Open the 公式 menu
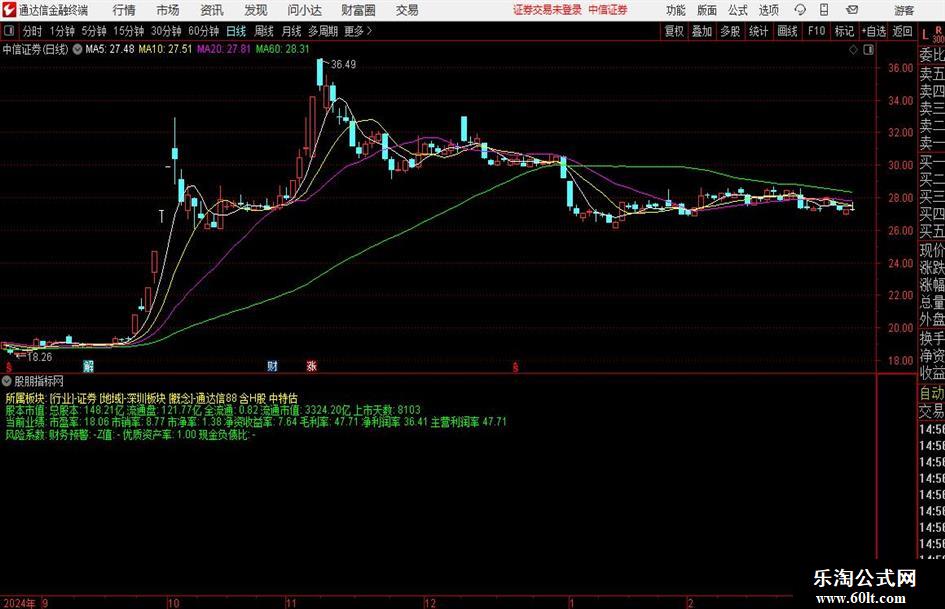Screen dimensions: 945x609 (738, 10)
